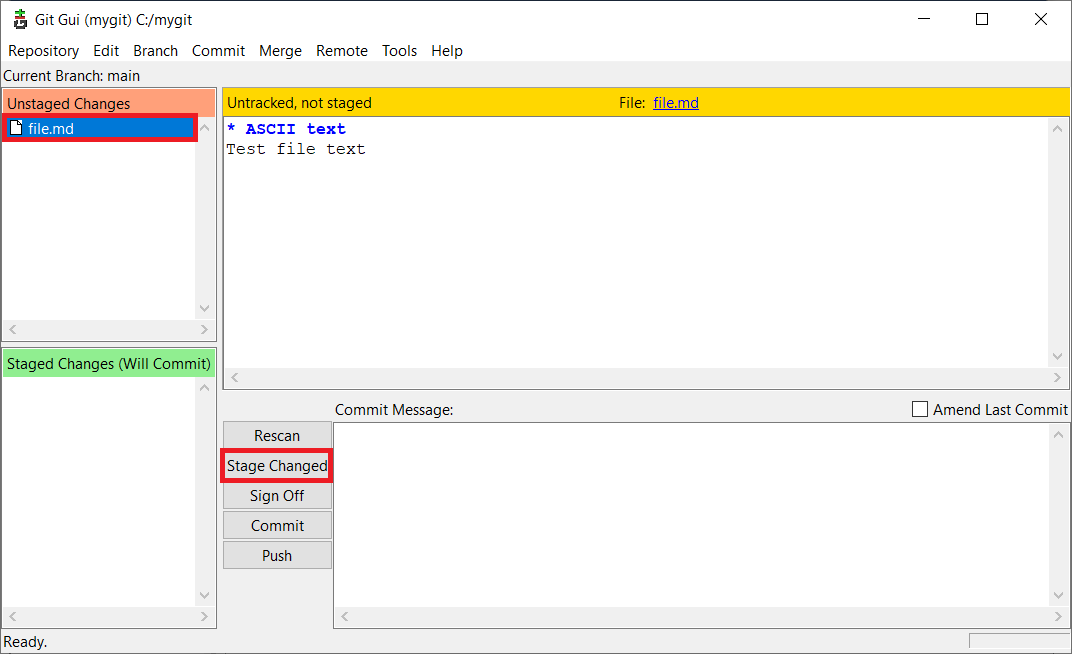Open the Repository menu
This screenshot has width=1072, height=654.
43,51
